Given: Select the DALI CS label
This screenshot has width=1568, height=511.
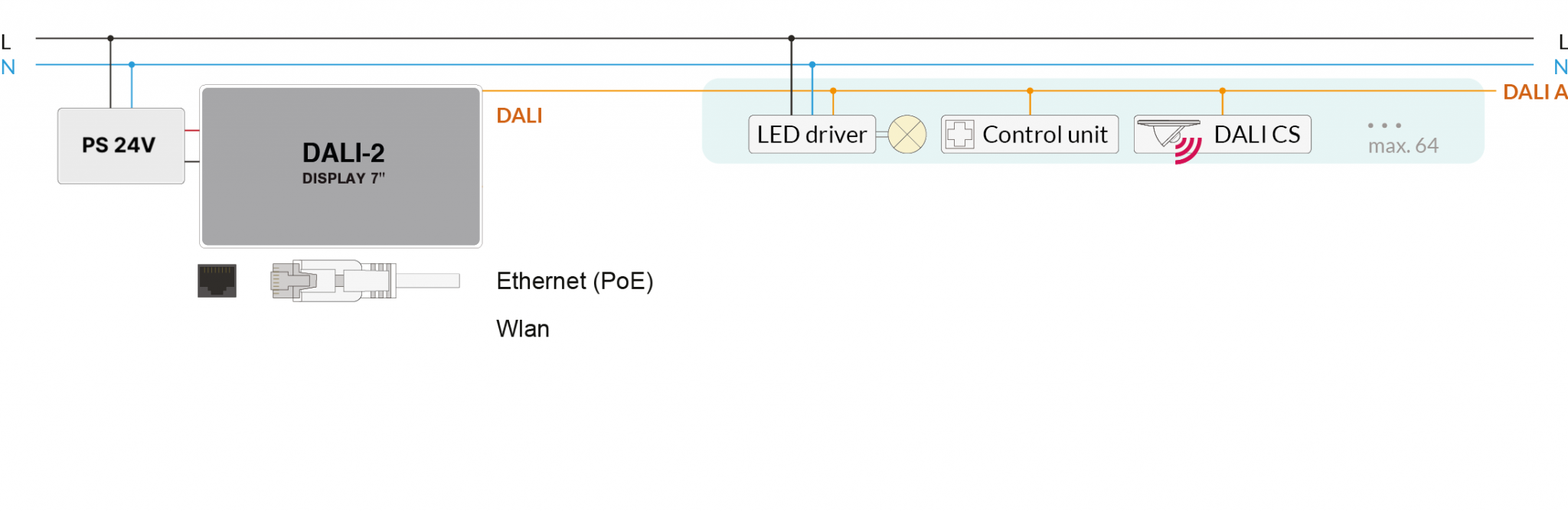Looking at the screenshot, I should [x=1257, y=135].
